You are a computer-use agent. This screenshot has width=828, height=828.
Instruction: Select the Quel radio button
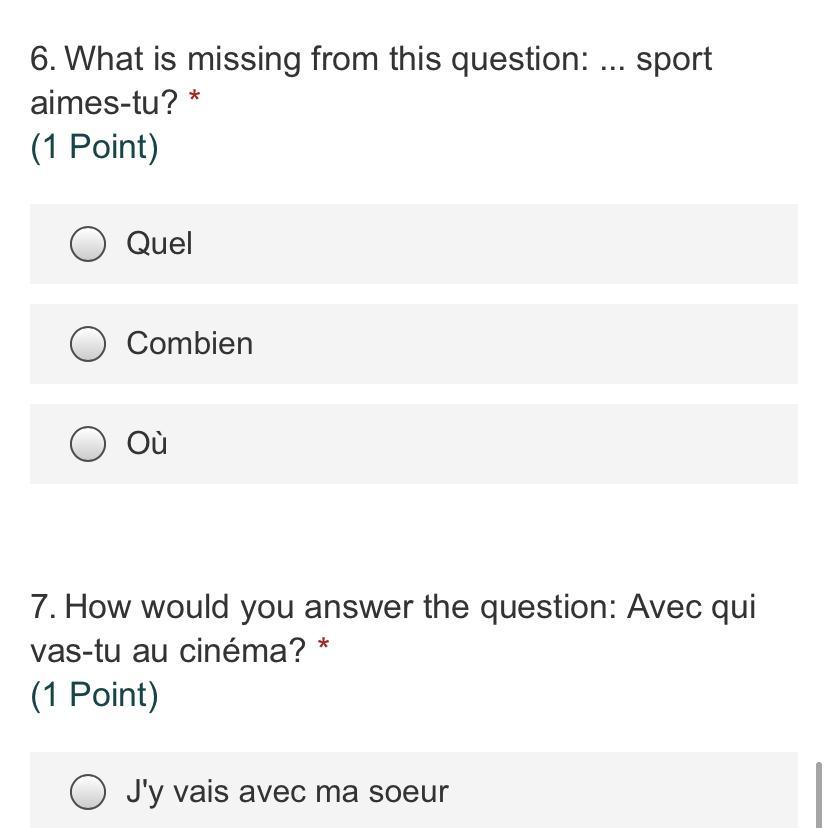click(x=88, y=244)
